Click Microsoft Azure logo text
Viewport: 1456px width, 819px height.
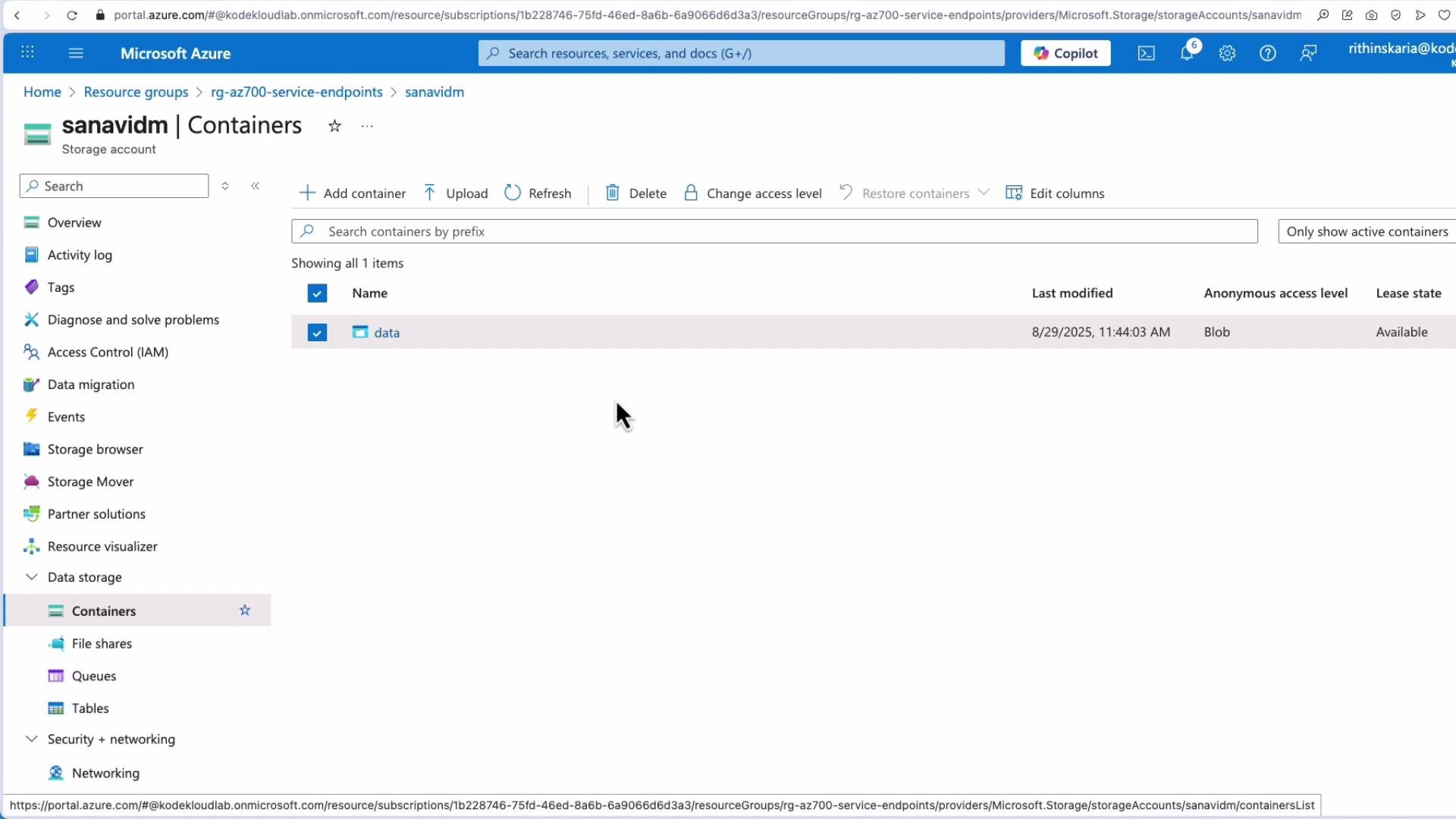pos(175,53)
